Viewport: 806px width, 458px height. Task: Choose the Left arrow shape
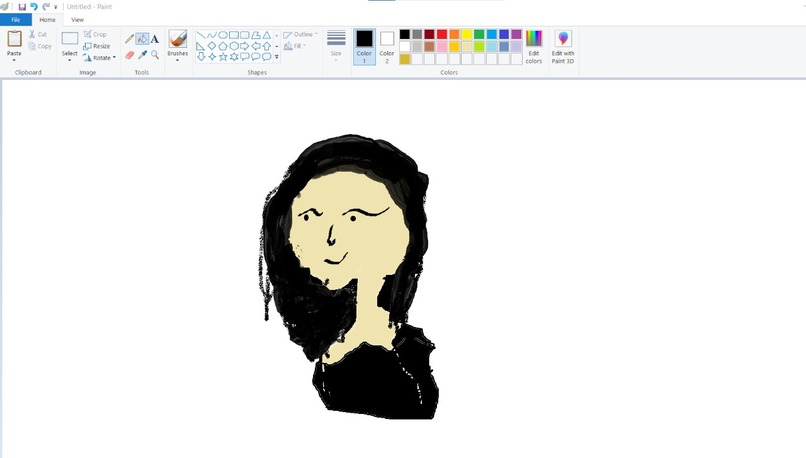(x=255, y=46)
